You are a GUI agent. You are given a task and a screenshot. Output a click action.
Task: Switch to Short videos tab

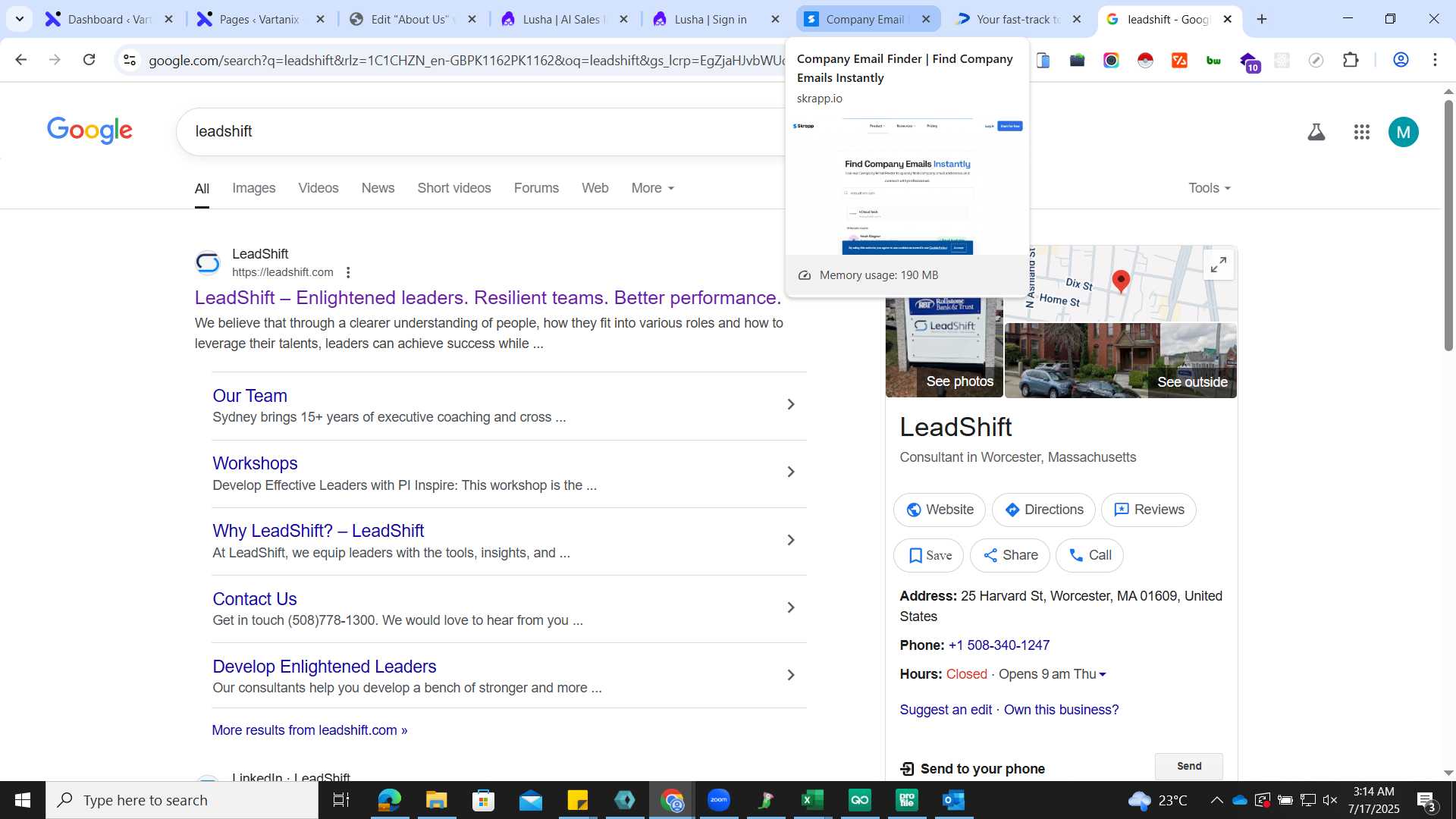tap(453, 188)
